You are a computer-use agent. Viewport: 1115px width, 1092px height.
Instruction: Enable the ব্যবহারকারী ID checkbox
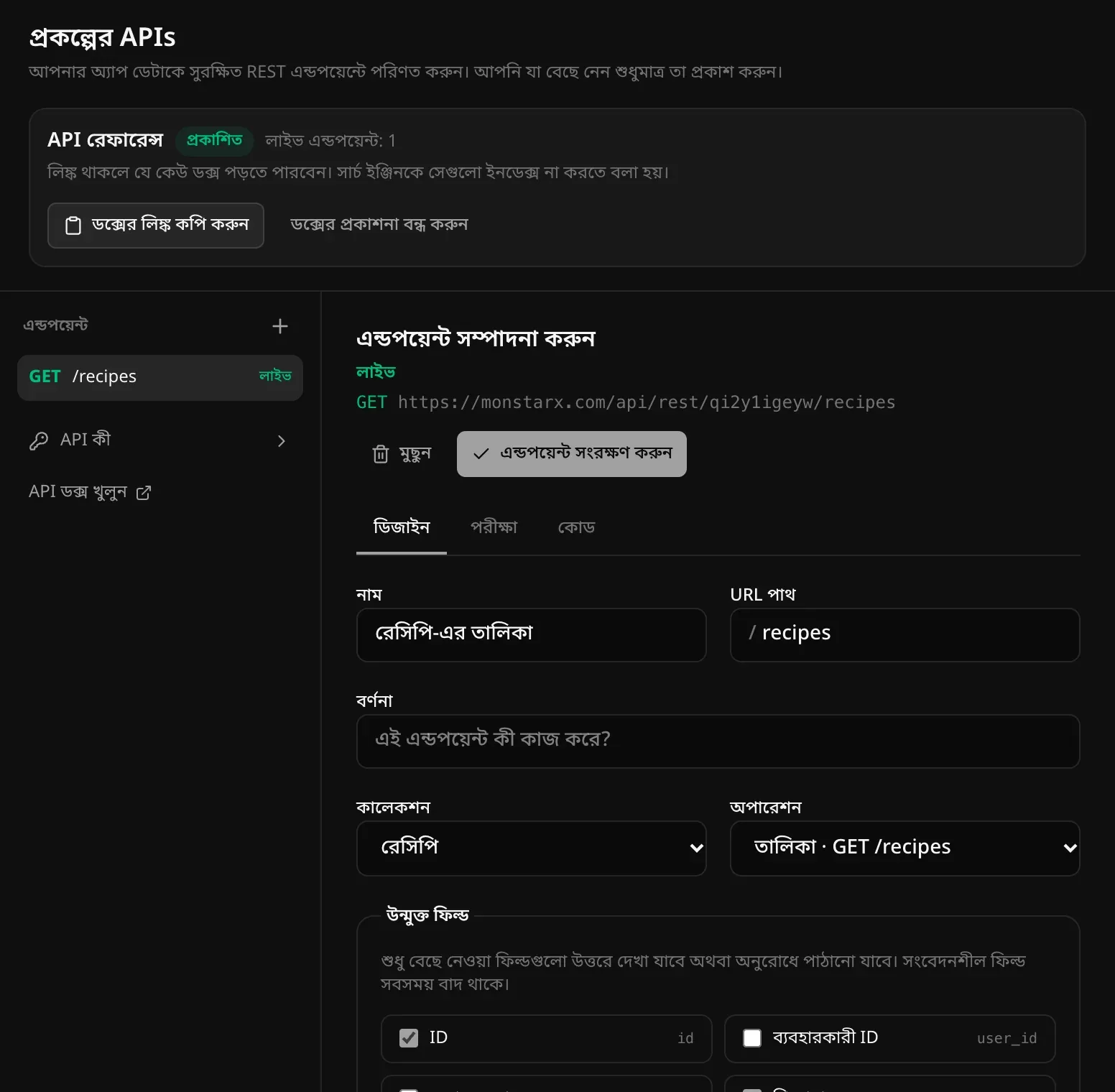[752, 1038]
